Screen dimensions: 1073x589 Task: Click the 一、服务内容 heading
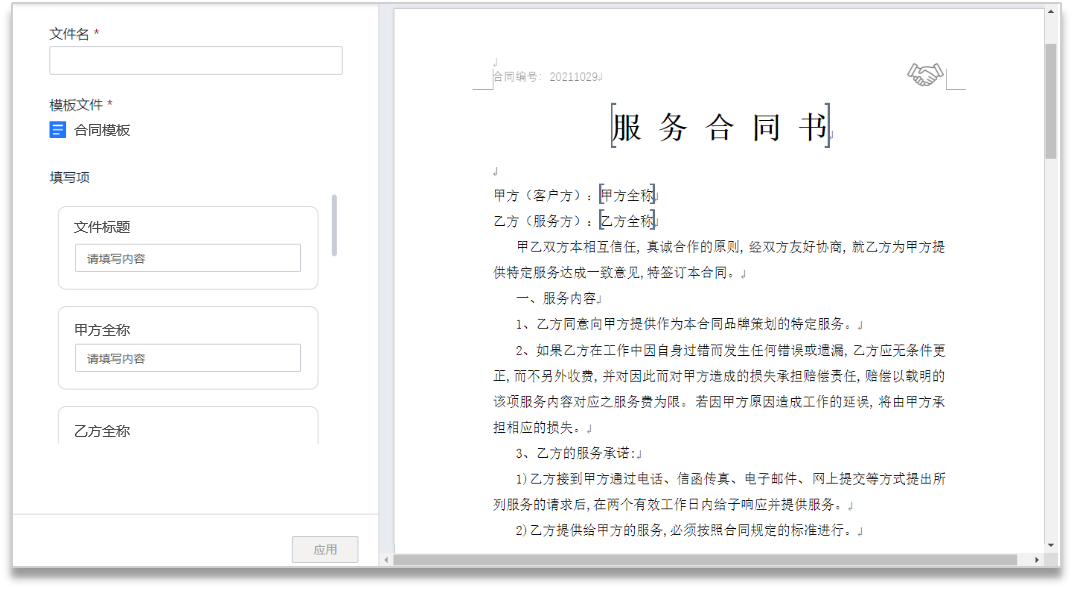click(557, 298)
